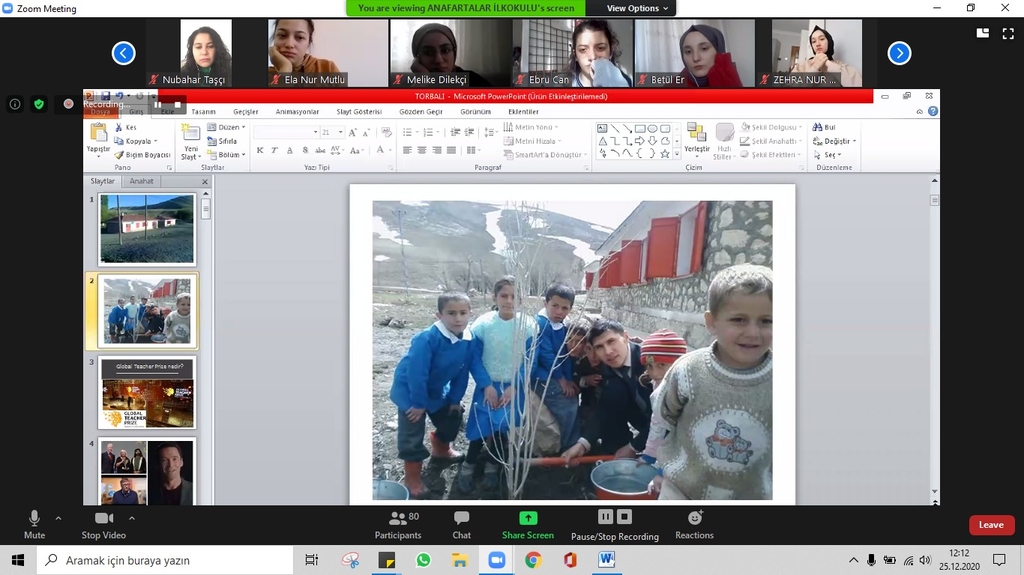1024x575 pixels.
Task: Click the green encryption shield icon
Action: 39,104
